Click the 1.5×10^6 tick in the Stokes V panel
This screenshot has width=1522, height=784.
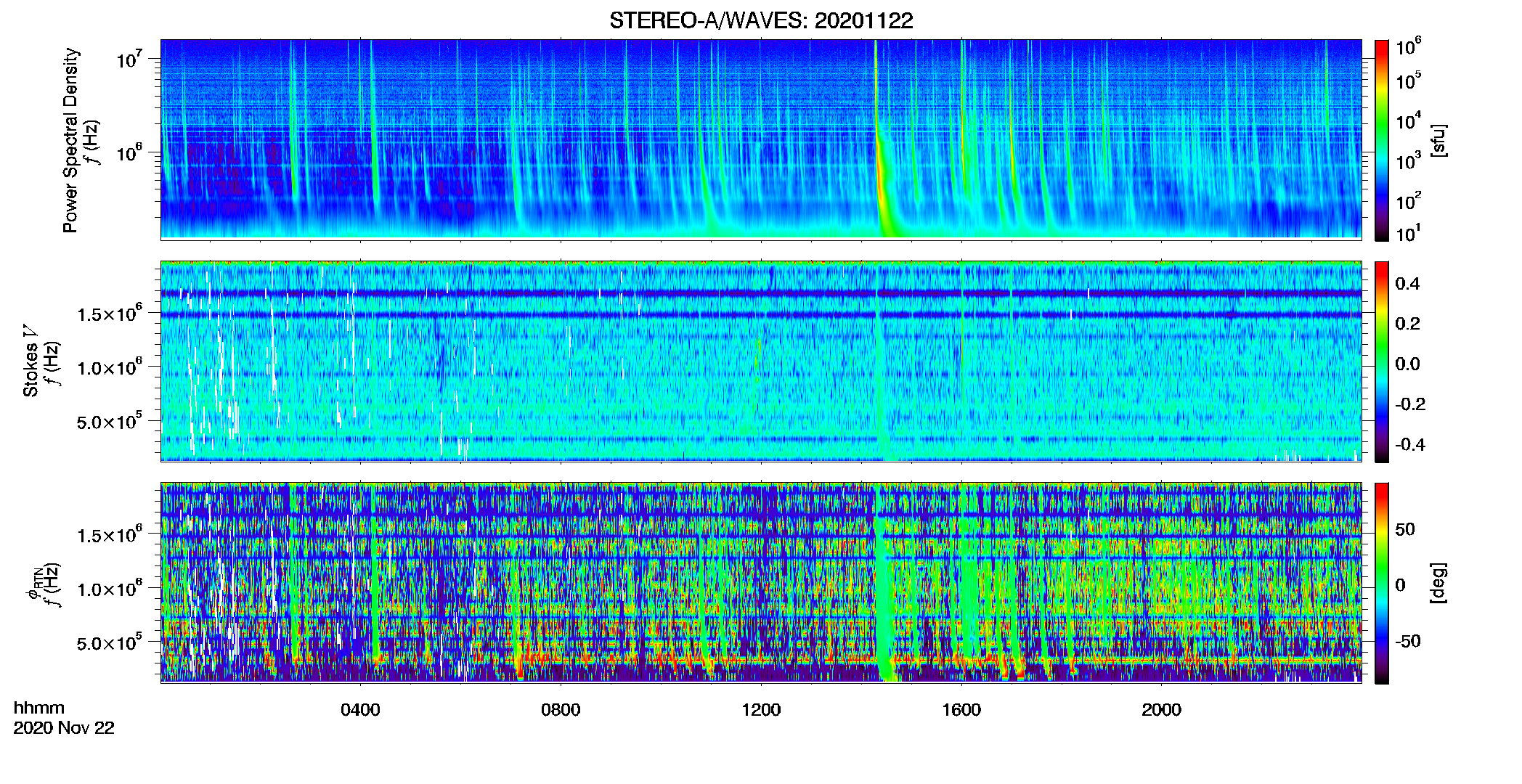pyautogui.click(x=109, y=314)
